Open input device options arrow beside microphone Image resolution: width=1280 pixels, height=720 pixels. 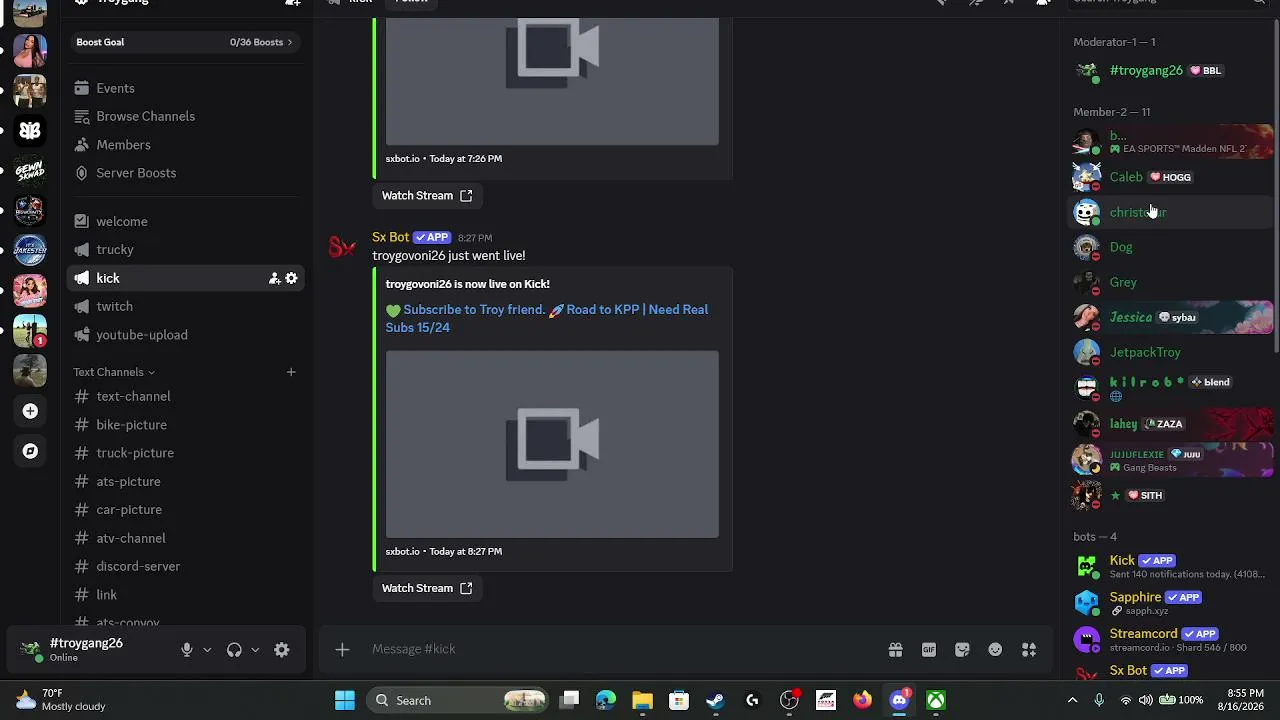point(207,650)
